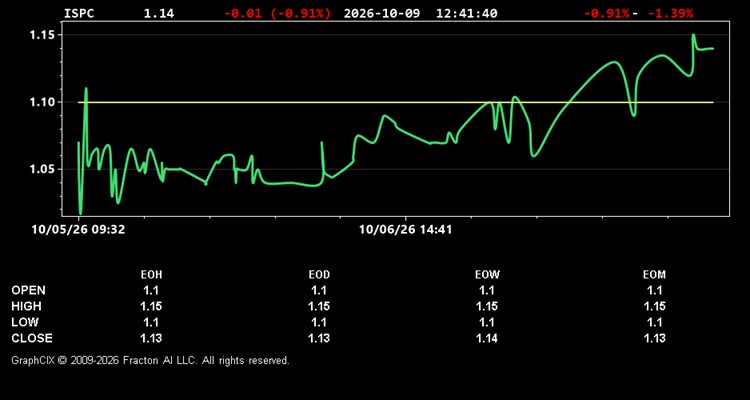The image size is (750, 400).
Task: Select the LOW value in EOD column
Action: click(319, 322)
